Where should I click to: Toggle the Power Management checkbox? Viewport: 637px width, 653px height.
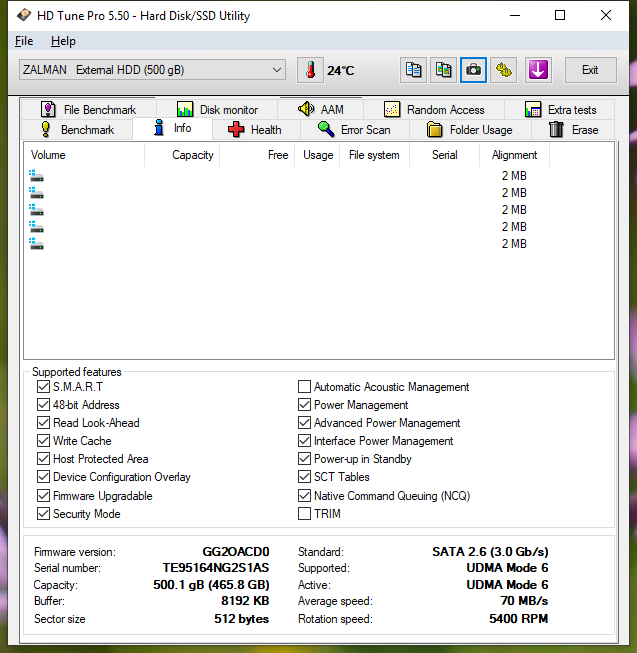pos(304,404)
